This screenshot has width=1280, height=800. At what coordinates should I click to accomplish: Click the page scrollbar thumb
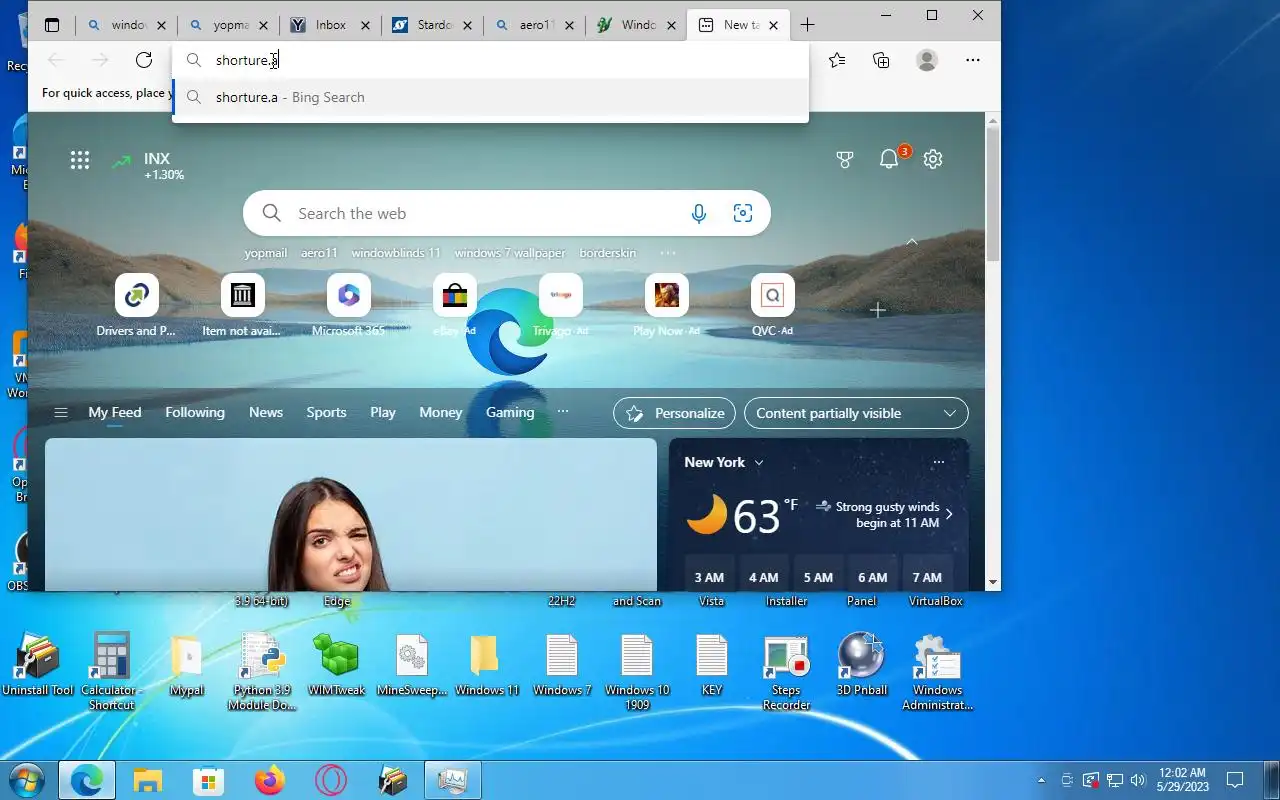[992, 194]
